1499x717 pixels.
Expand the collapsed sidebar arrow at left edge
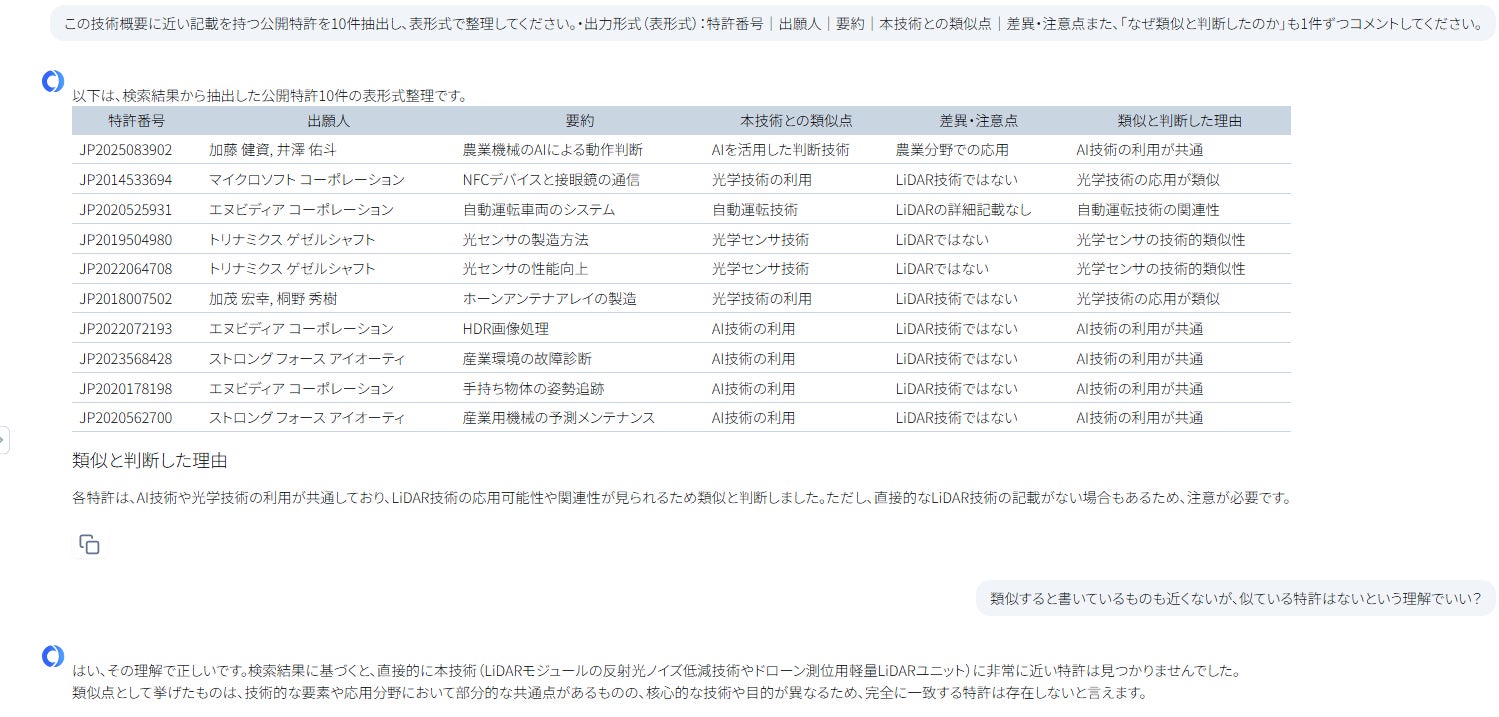4,440
